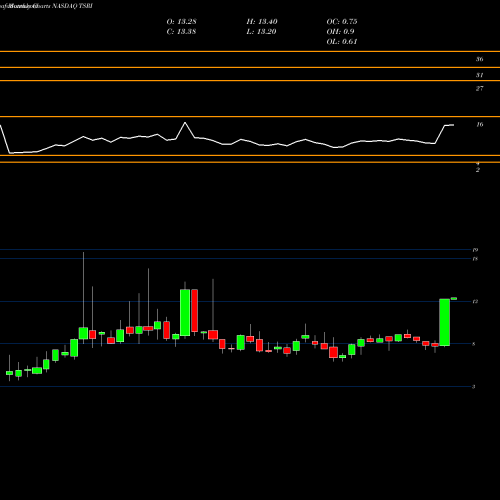Click the 36 label on the upper axis
Image resolution: width=500 pixels, height=500 pixels.
(x=479, y=59)
